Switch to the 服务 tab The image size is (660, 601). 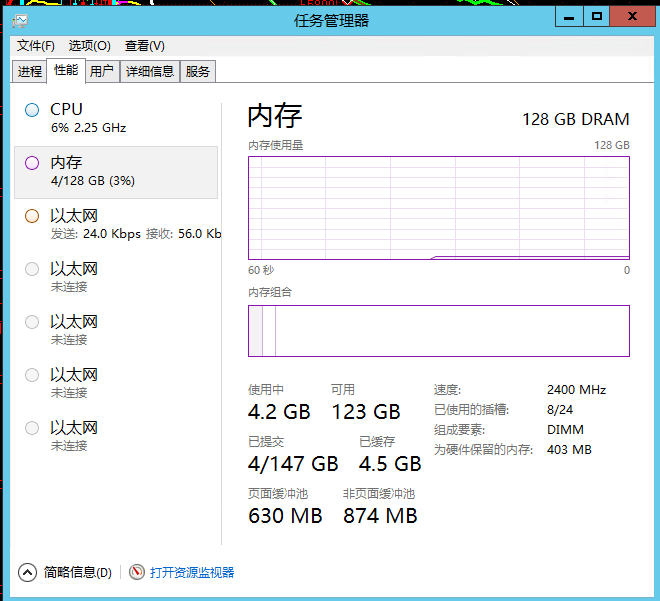(197, 71)
